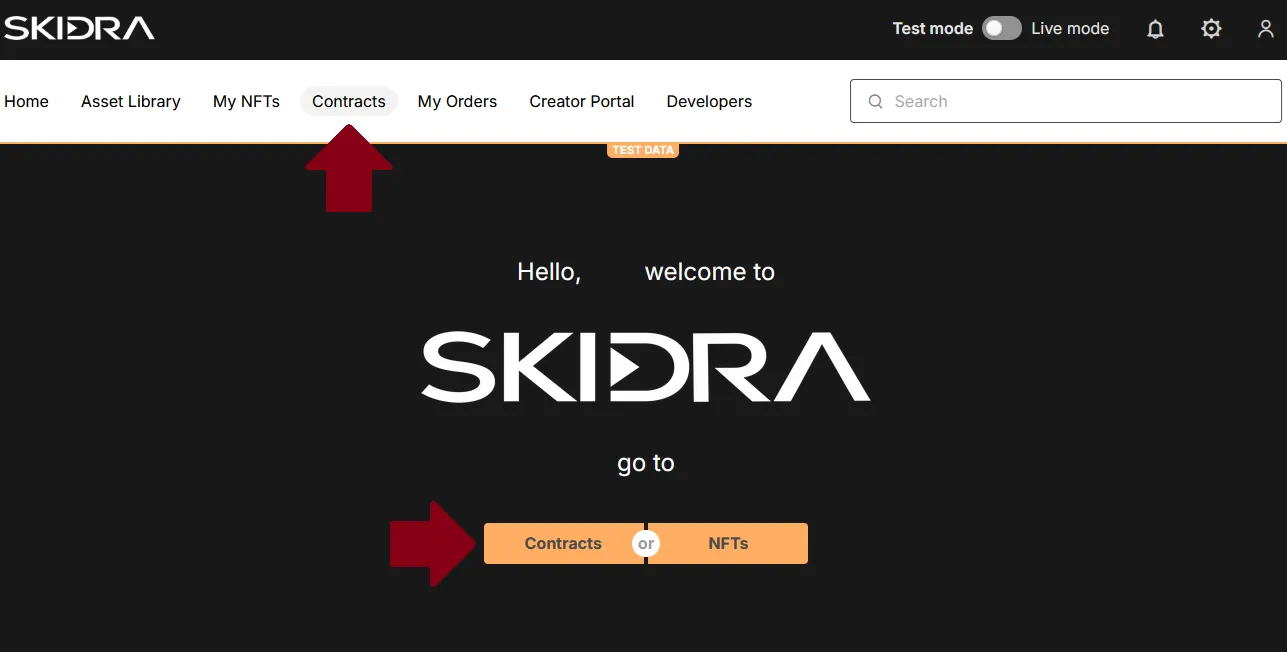
Task: Click the Live mode label
Action: coord(1070,28)
